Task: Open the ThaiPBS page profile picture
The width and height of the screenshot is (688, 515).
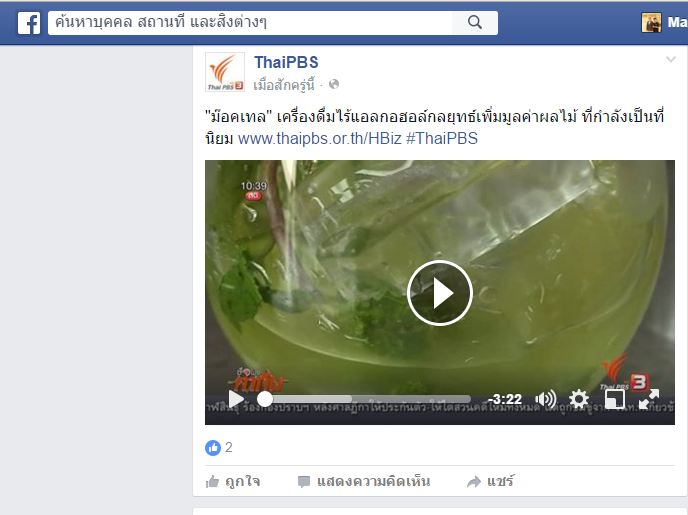Action: point(225,72)
